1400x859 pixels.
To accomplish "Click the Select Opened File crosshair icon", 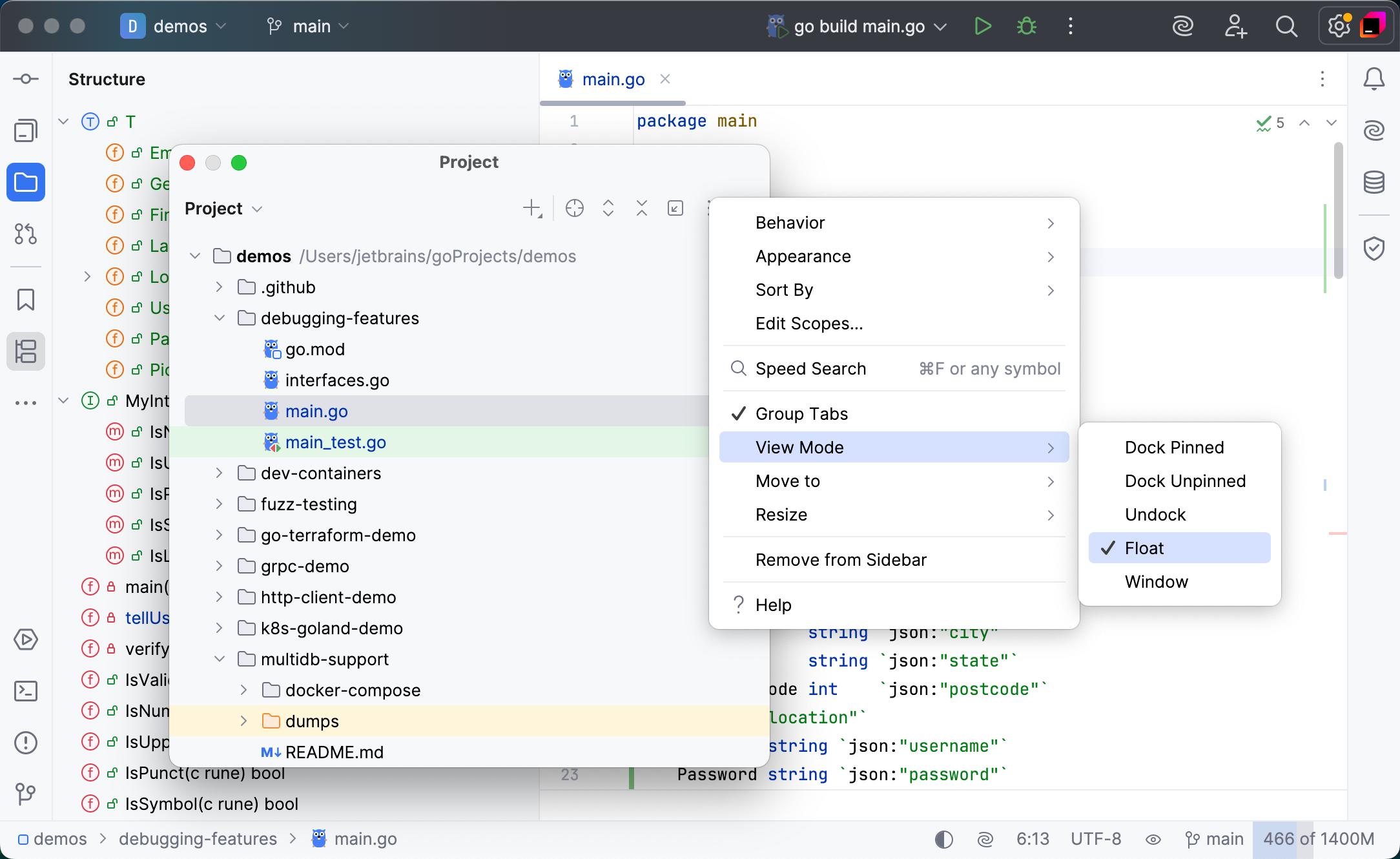I will [574, 209].
